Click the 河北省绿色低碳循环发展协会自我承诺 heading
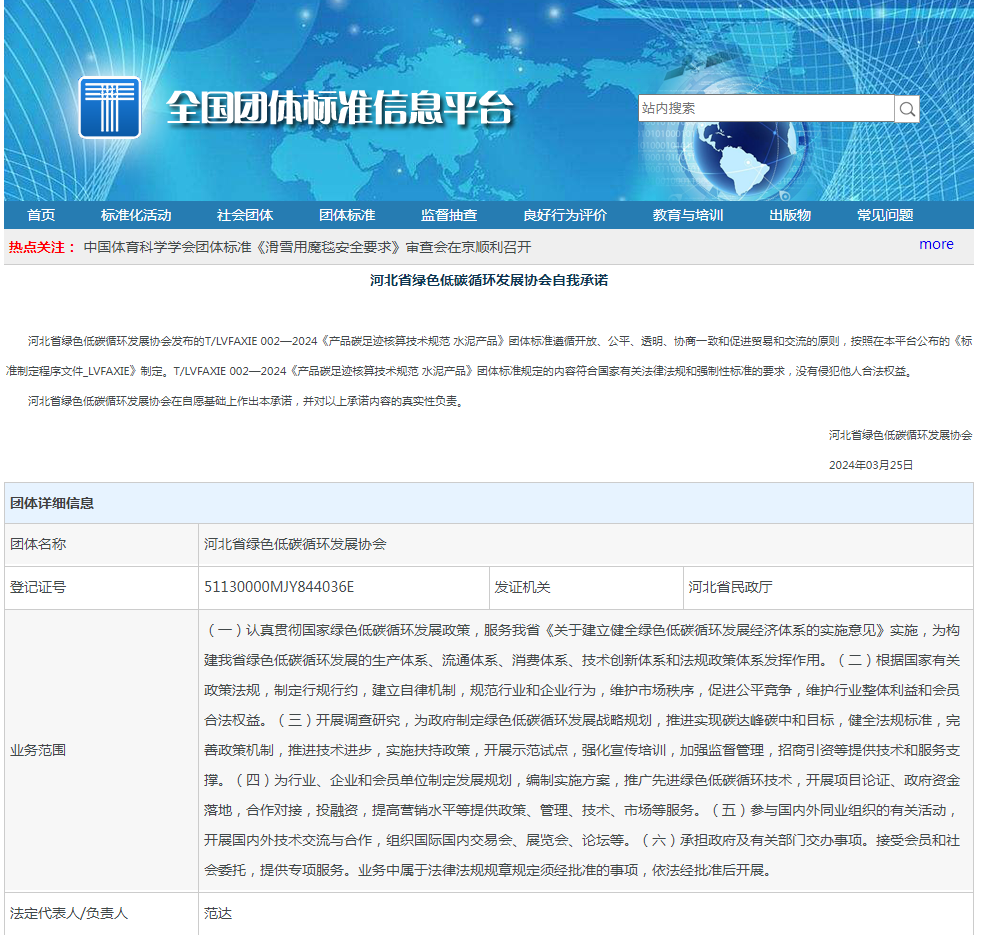Screen dimensions: 982x935 (489, 280)
